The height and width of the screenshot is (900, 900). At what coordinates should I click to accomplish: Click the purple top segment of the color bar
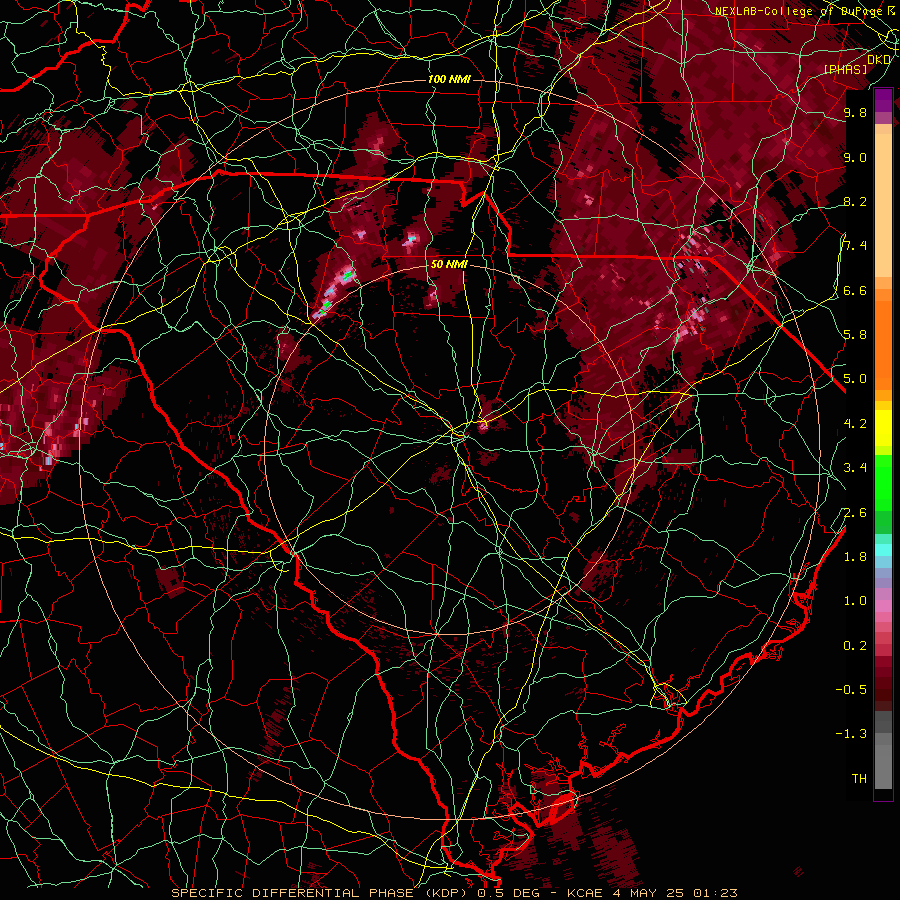883,100
